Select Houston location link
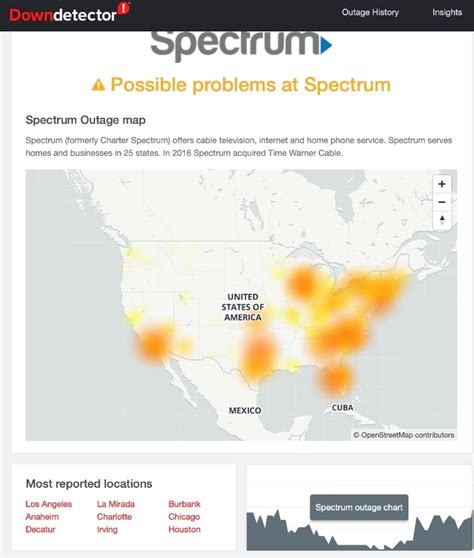This screenshot has width=474, height=558. tap(184, 530)
